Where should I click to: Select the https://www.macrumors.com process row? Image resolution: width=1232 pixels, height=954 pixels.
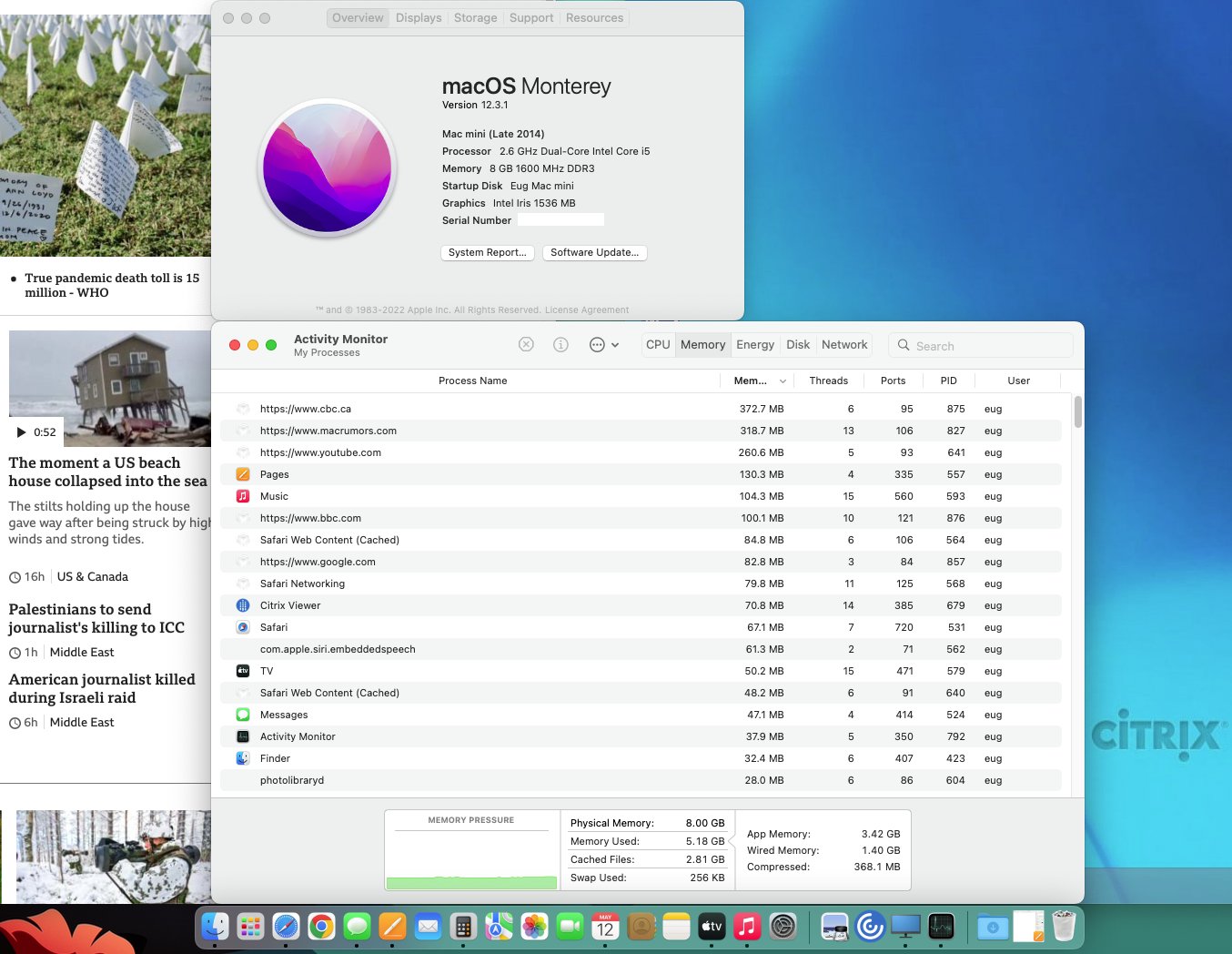641,431
